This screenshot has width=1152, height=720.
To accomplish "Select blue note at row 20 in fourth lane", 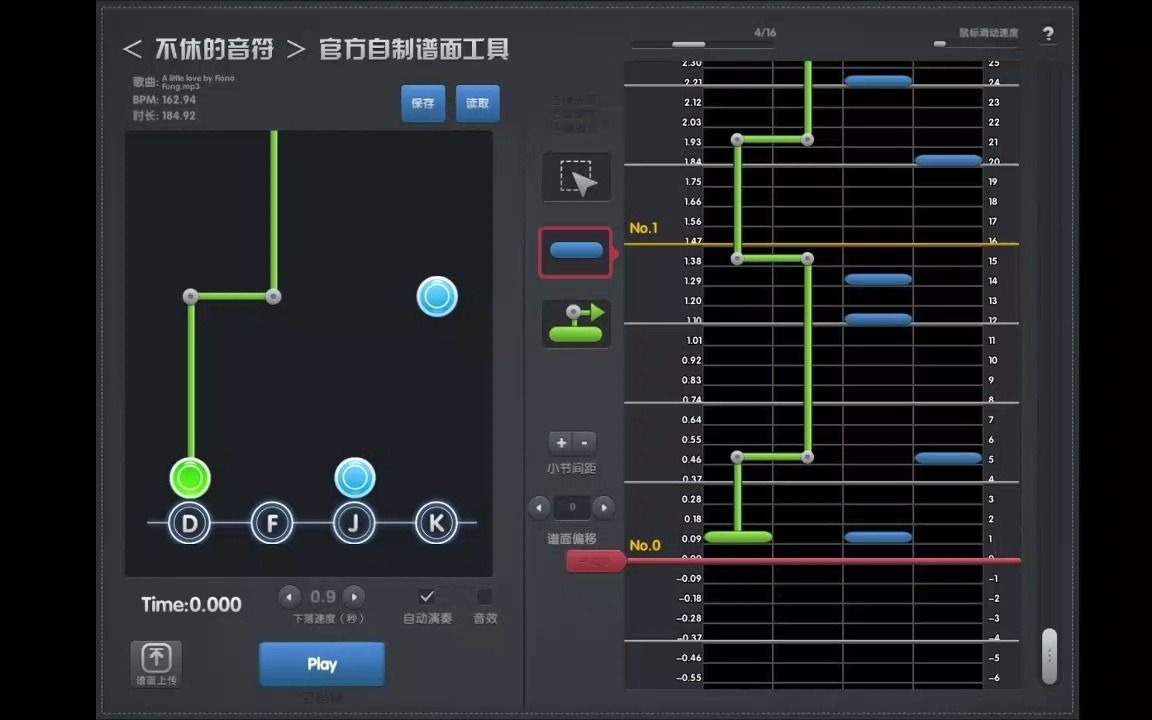I will (x=948, y=160).
